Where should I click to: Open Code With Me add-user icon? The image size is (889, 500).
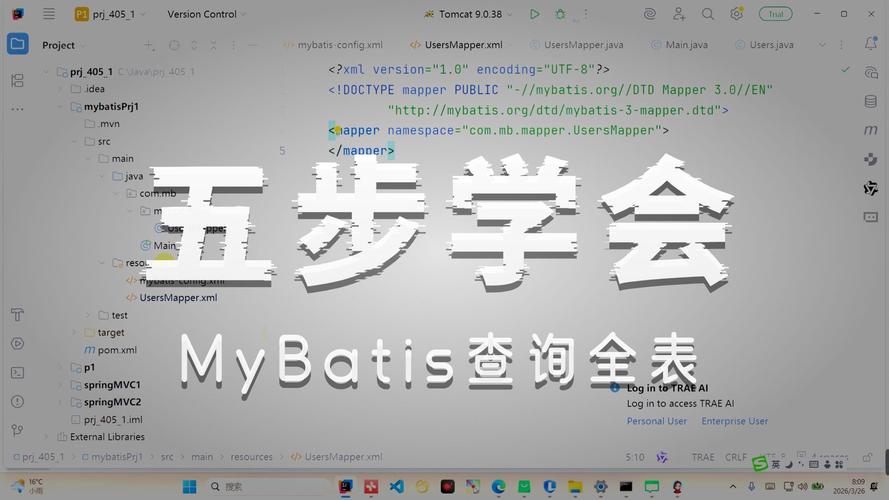click(679, 14)
